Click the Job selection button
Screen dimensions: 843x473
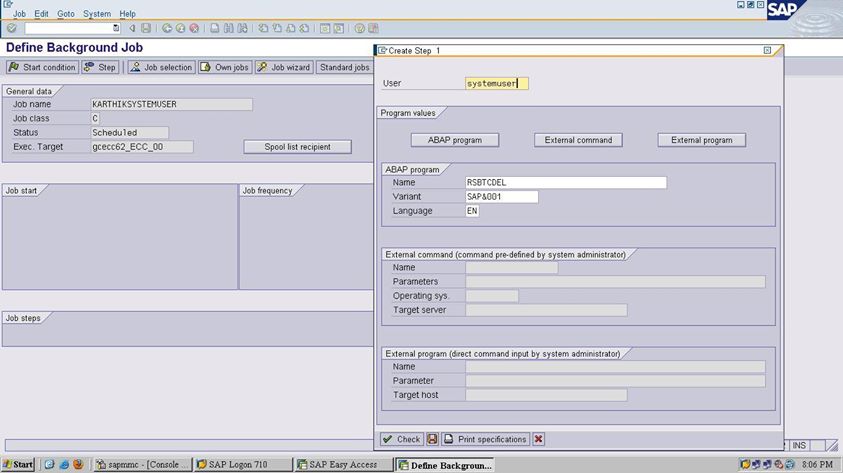pos(161,67)
